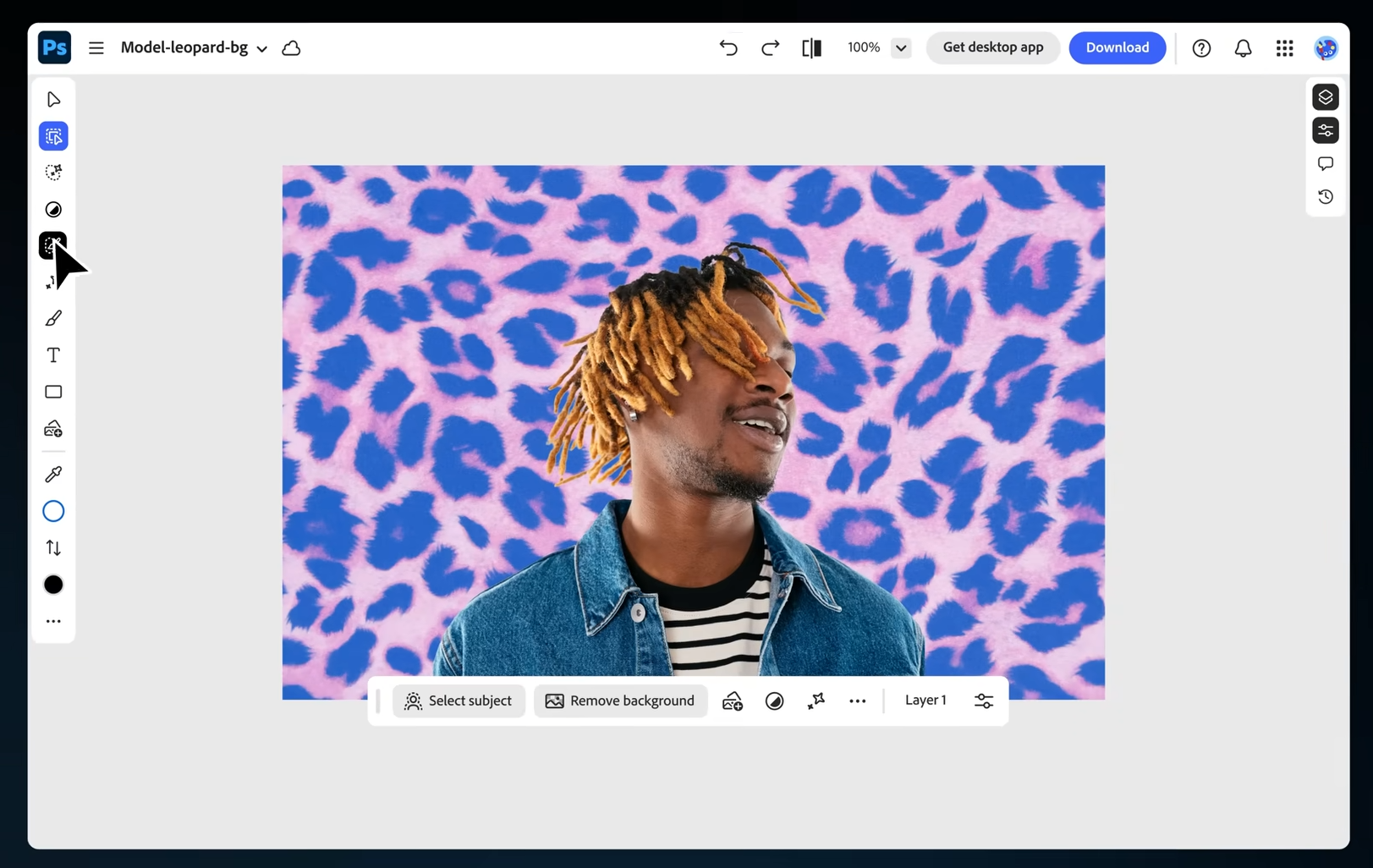This screenshot has height=868, width=1373.
Task: Open more options in contextual taskbar
Action: 857,701
